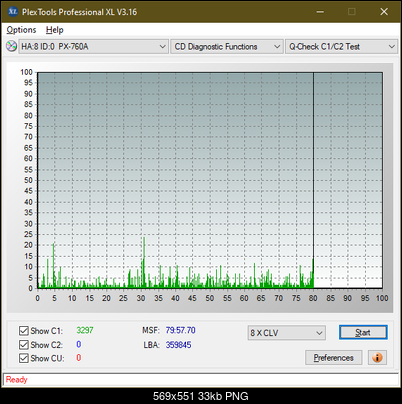
Task: Click the Start button
Action: click(363, 332)
